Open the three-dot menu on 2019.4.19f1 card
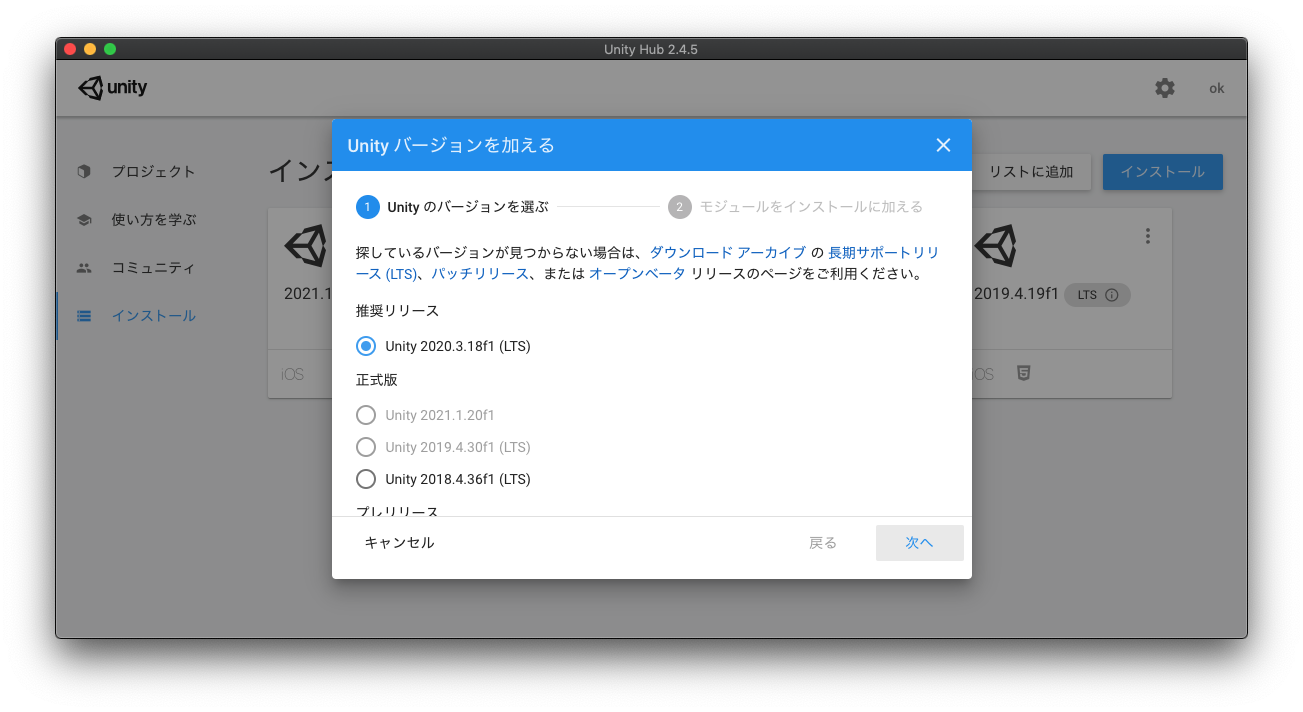The height and width of the screenshot is (712, 1303). tap(1148, 236)
